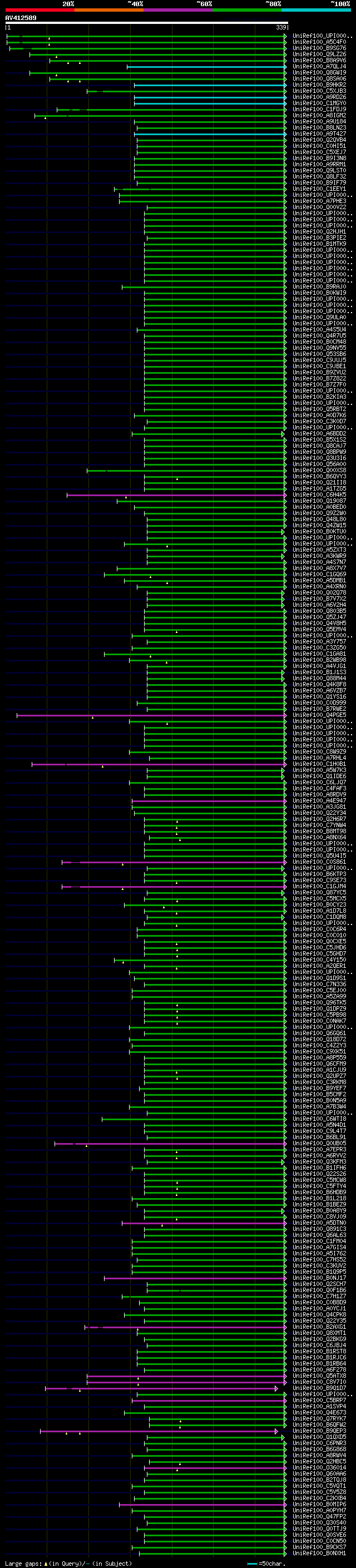Click the purple bar for UniRef100_A5DTN0
This screenshot has height=1568, width=356.
click(204, 1223)
